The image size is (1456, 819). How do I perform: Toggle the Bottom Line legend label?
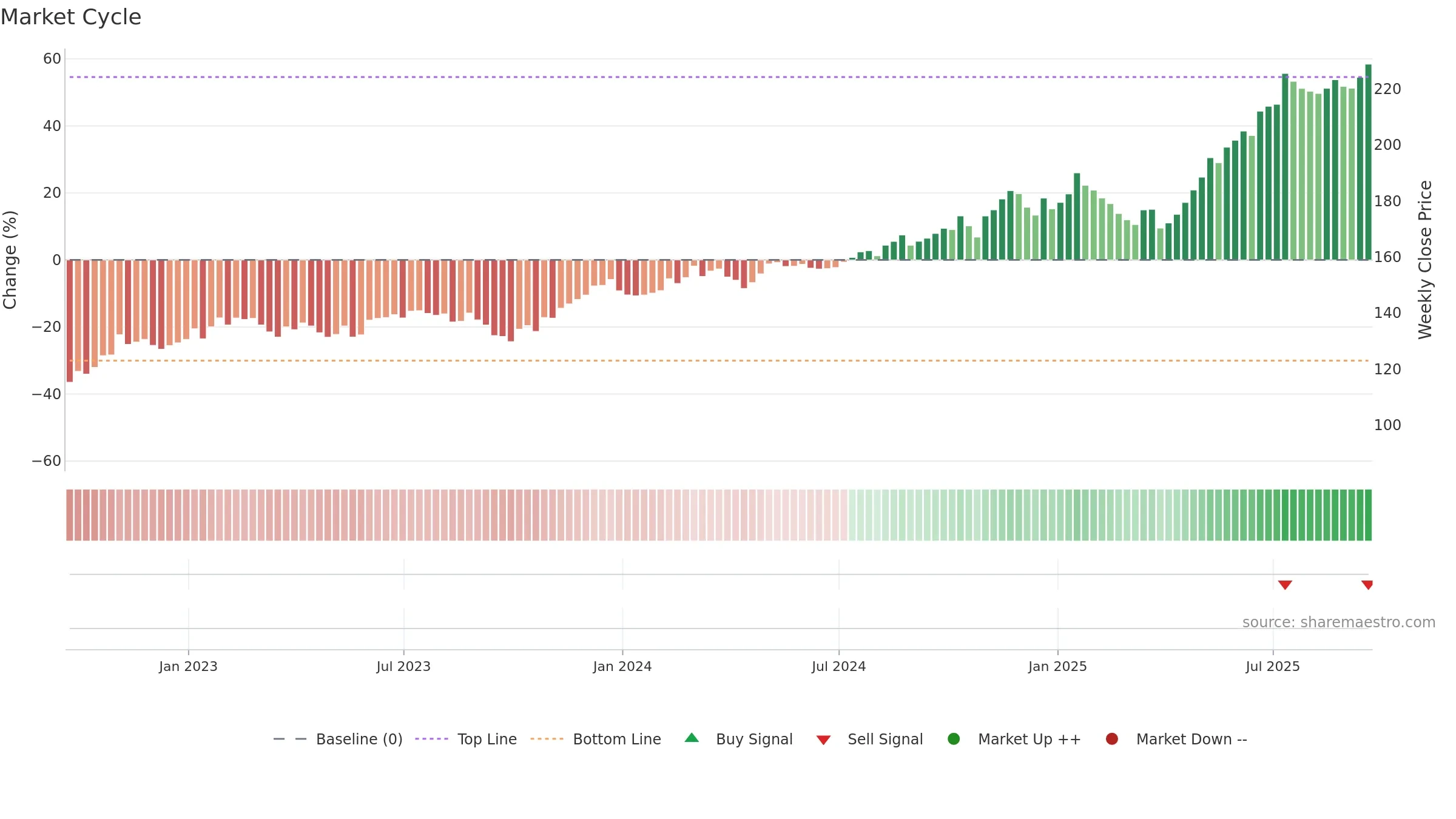617,740
